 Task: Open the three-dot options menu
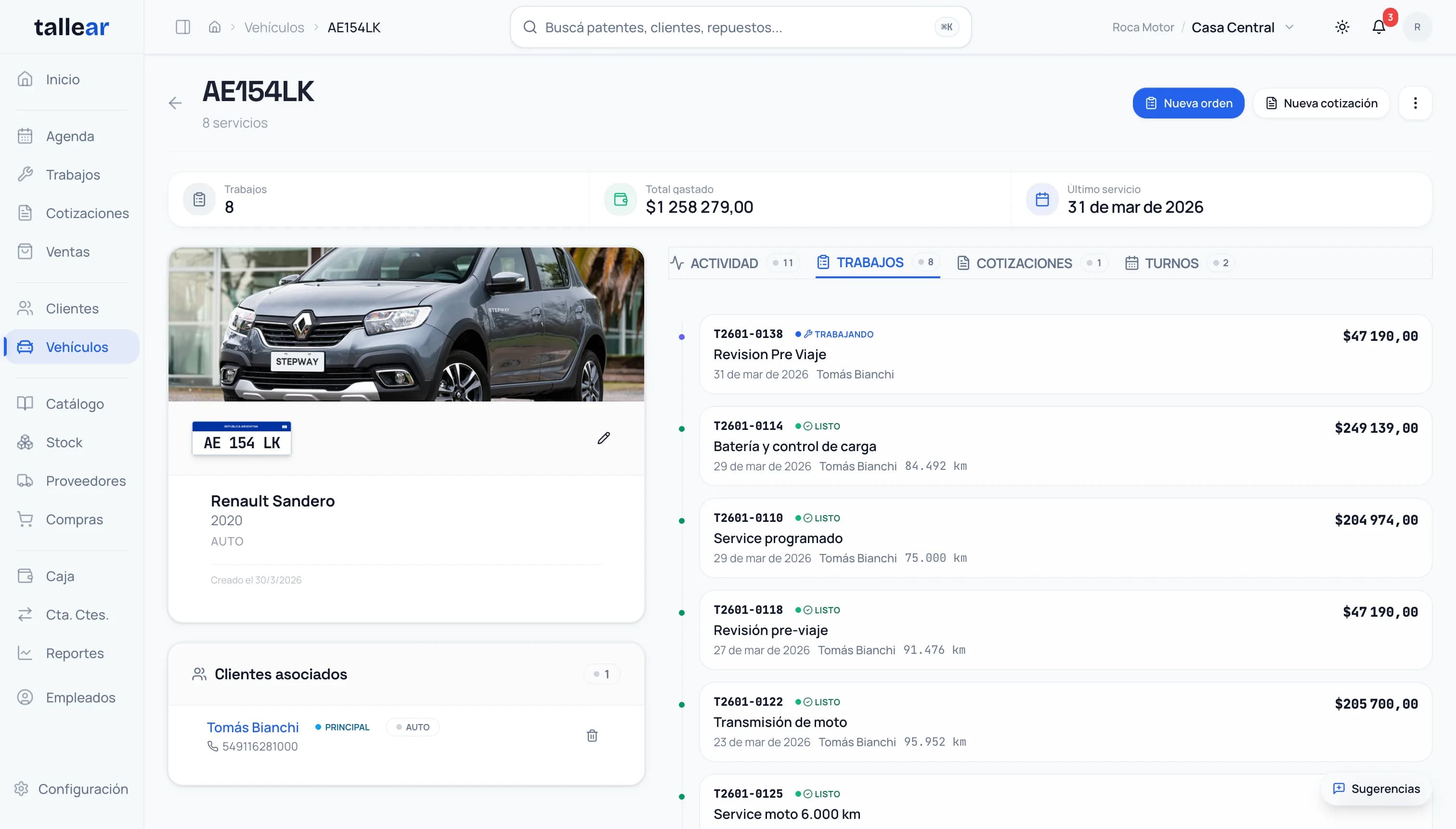pos(1416,103)
